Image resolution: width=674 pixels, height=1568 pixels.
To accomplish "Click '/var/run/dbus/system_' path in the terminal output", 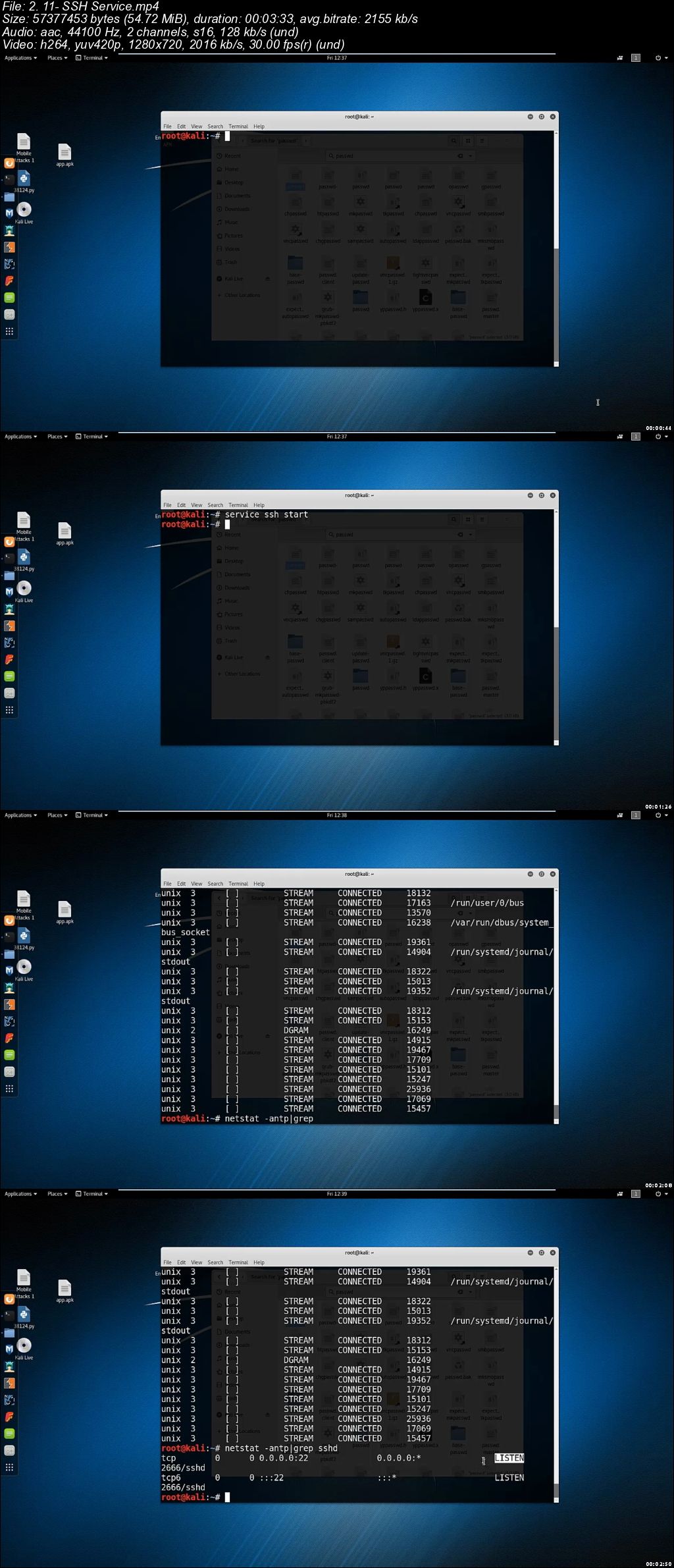I will click(x=502, y=923).
